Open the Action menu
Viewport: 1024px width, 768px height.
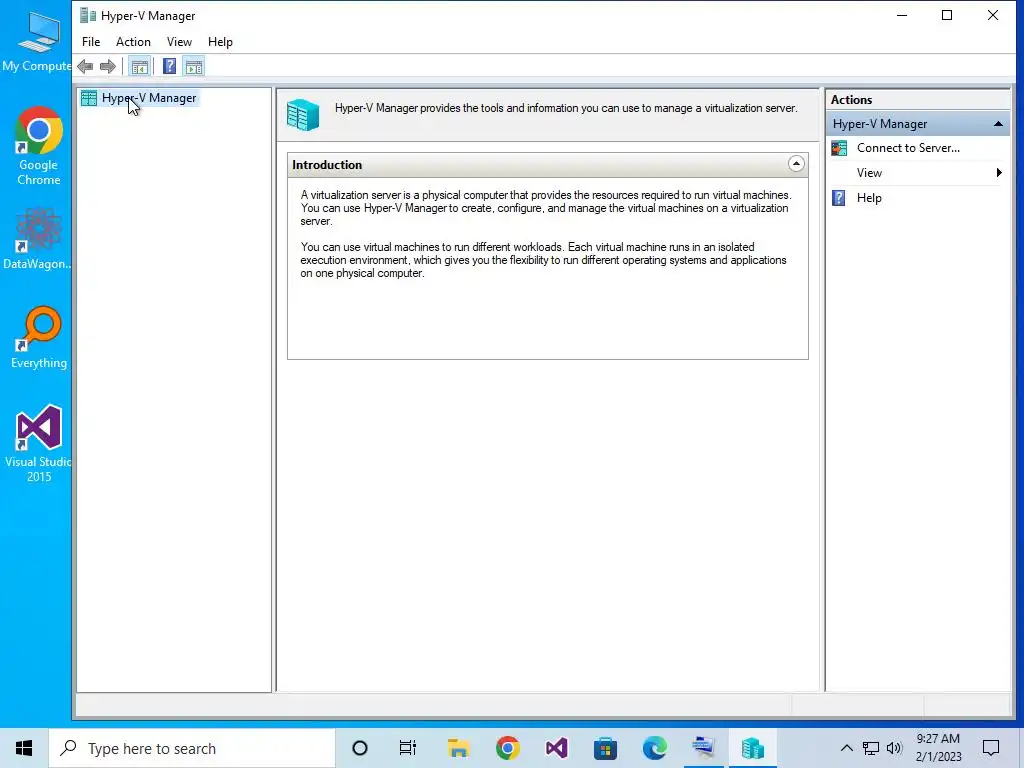pos(133,42)
